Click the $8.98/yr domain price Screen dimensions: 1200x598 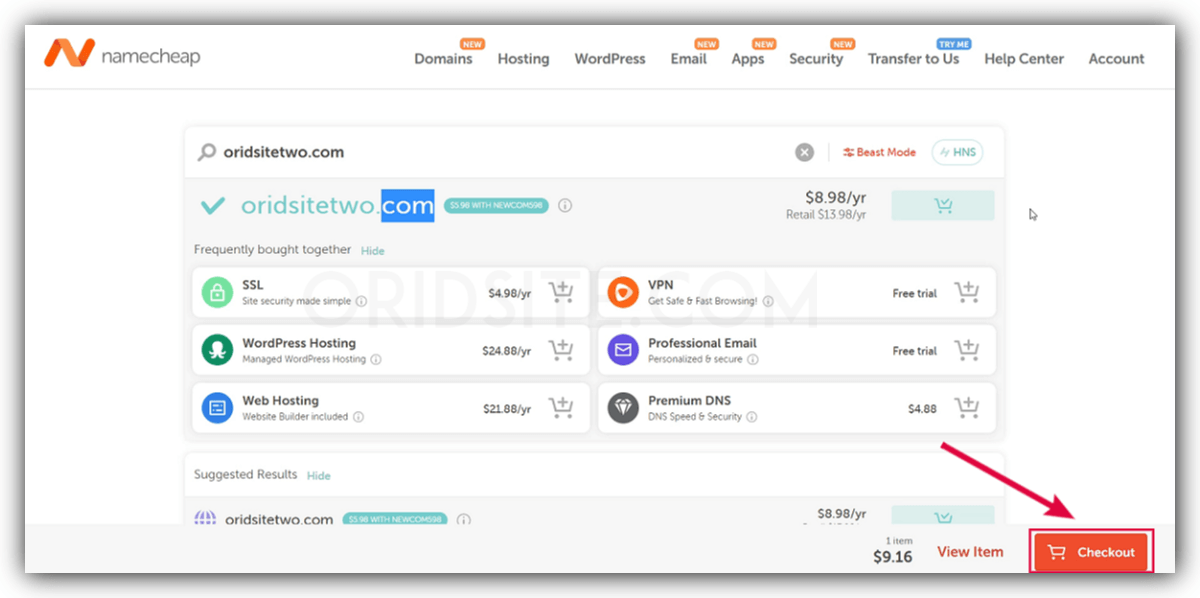click(836, 198)
